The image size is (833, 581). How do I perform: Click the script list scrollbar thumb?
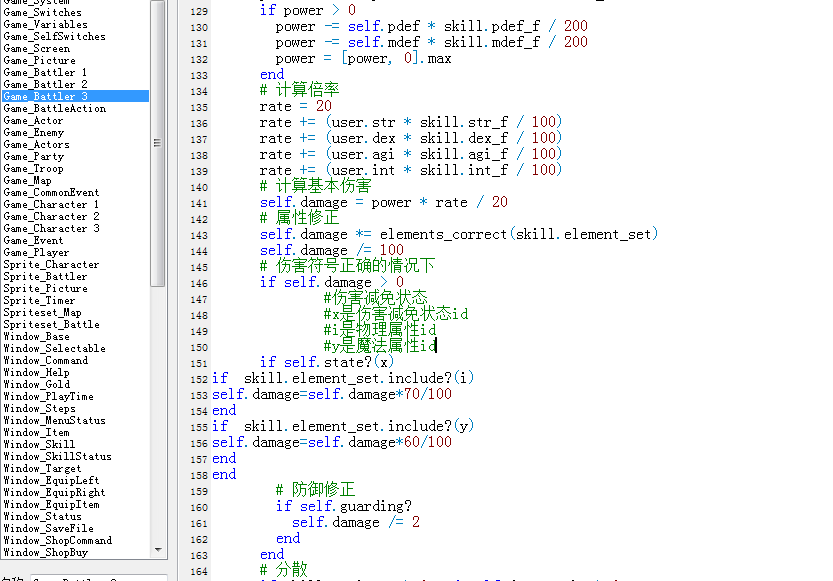157,143
